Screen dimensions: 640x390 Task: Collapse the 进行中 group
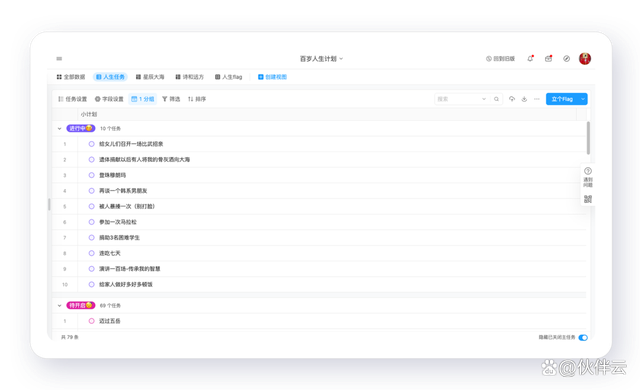pyautogui.click(x=60, y=129)
